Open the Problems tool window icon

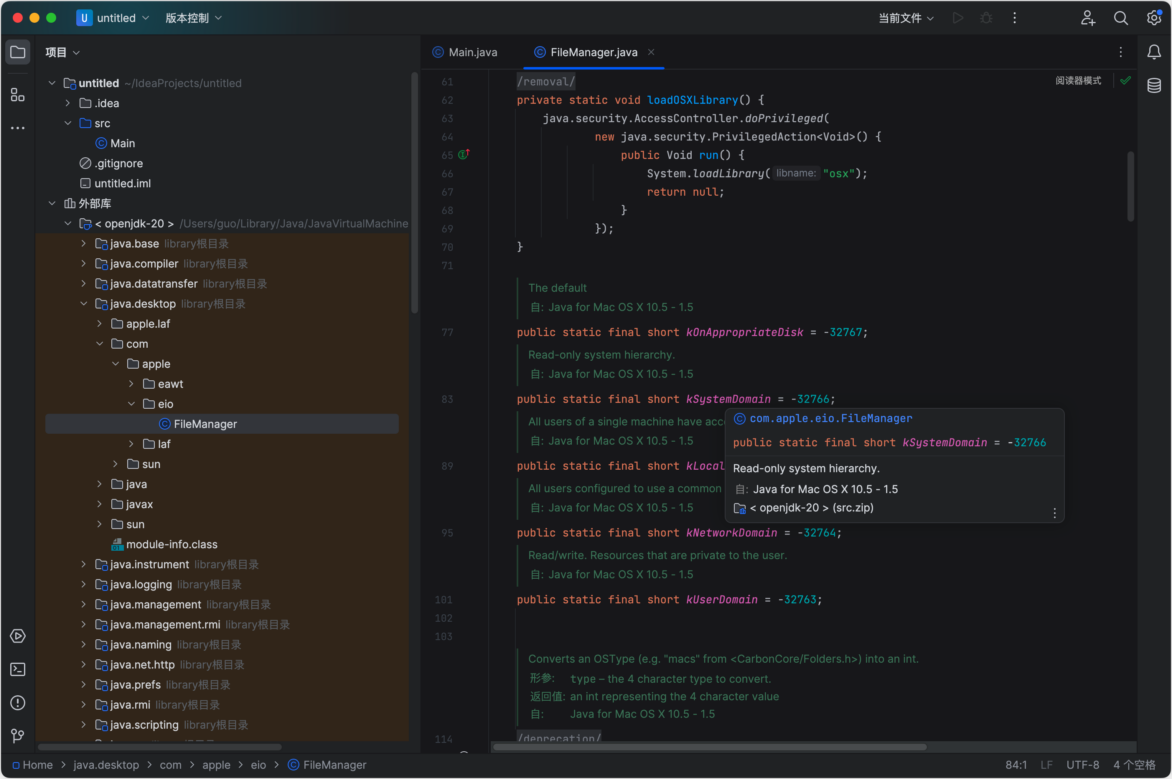point(18,703)
